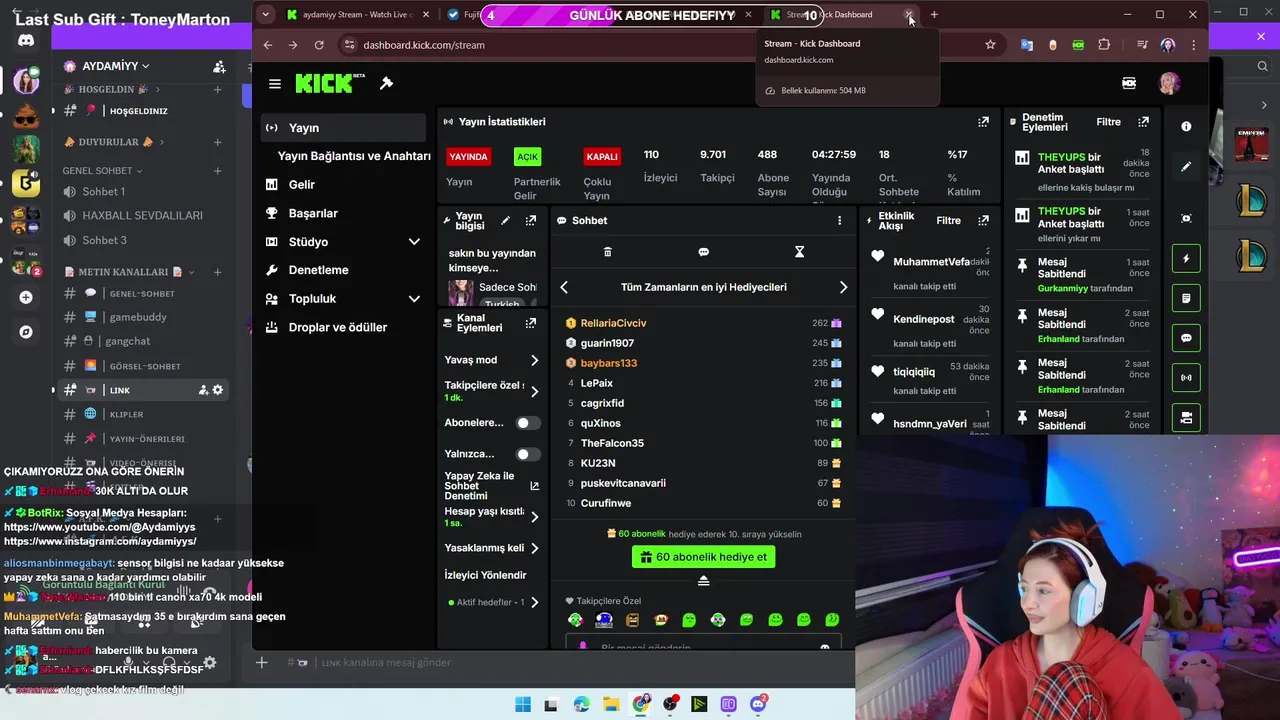Switch to the aydamiyy Stream browser tab

(x=357, y=15)
